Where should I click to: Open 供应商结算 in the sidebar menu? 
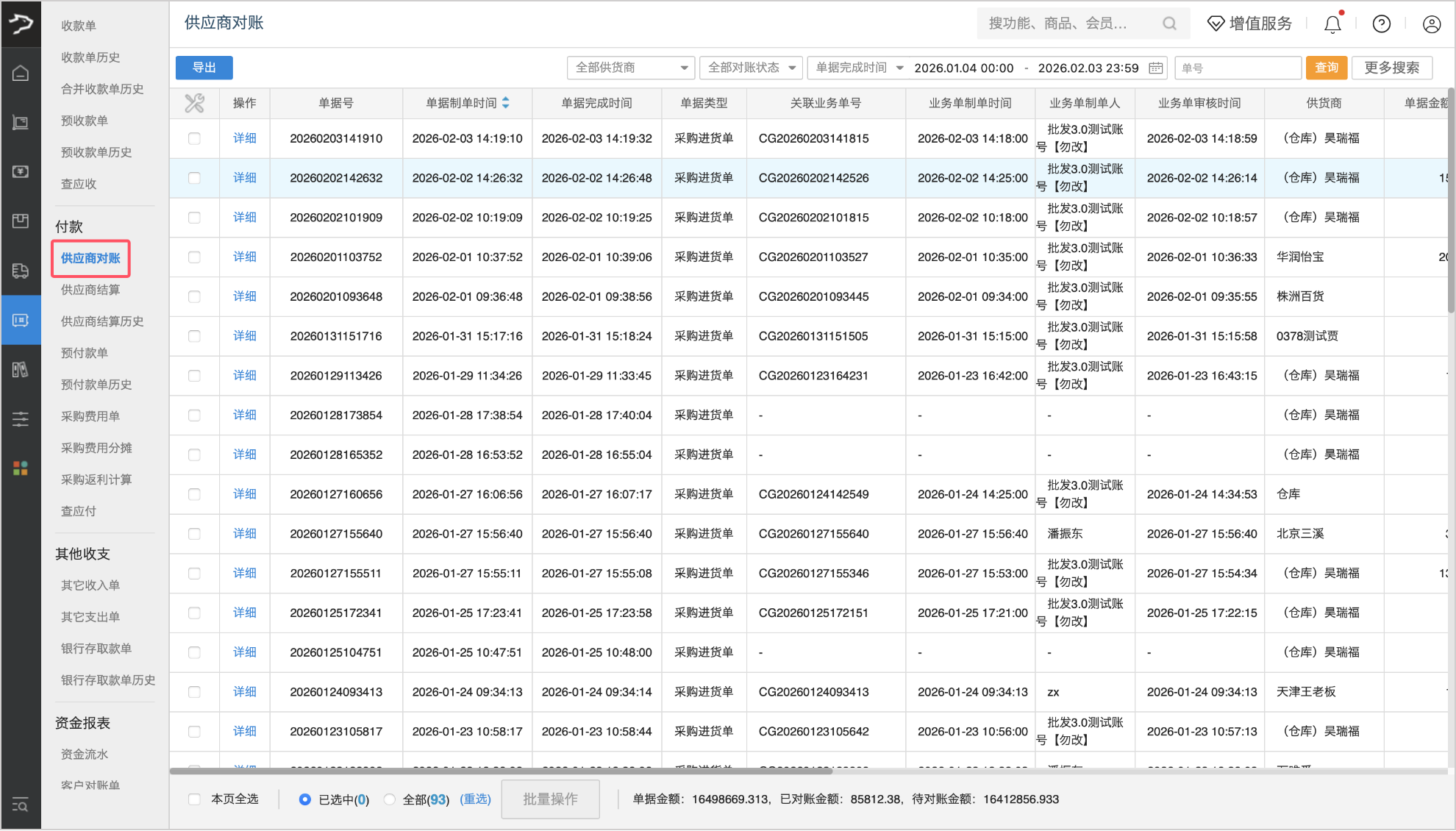coord(90,290)
